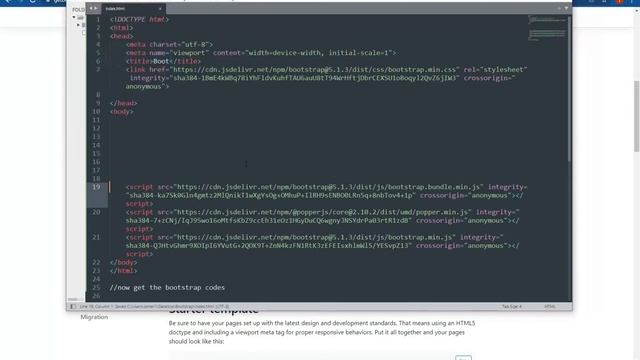Click the FOLDERS sidebar header
This screenshot has width=640, height=360.
pos(78,9)
